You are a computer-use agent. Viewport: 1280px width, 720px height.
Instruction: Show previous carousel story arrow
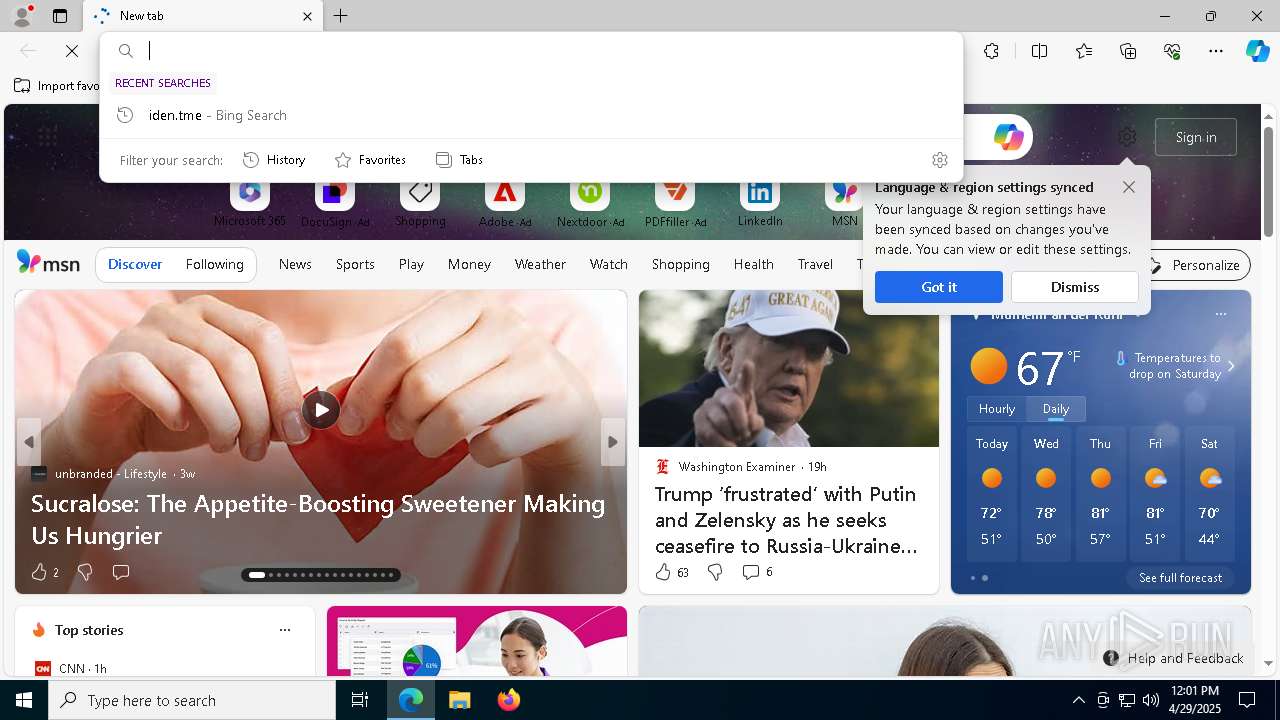(x=29, y=442)
